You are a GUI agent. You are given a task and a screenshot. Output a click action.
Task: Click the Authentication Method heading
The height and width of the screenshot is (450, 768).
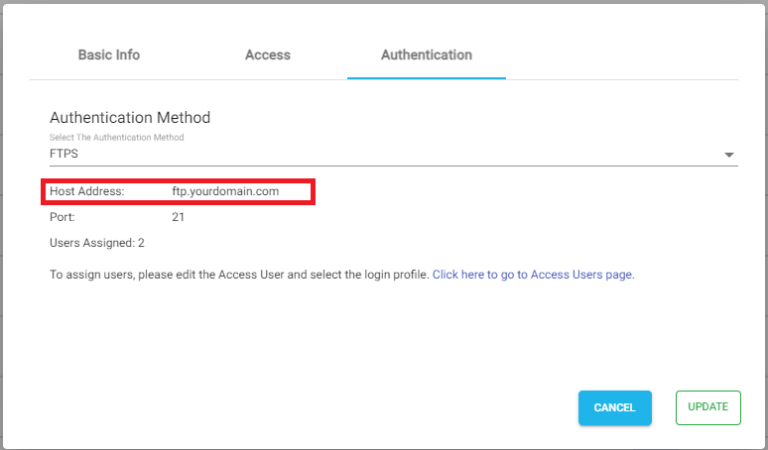130,118
